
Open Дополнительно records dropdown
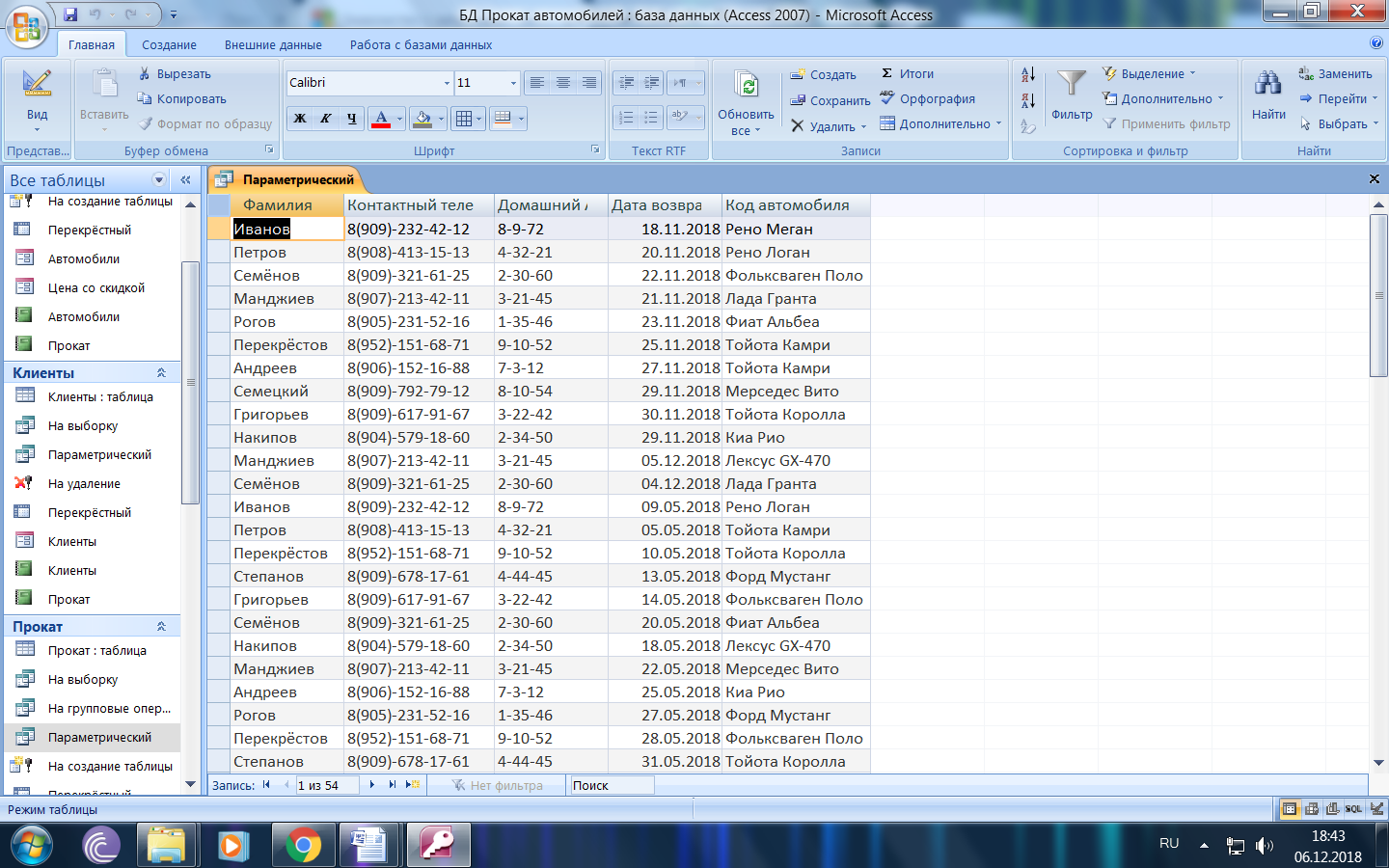pyautogui.click(x=940, y=123)
